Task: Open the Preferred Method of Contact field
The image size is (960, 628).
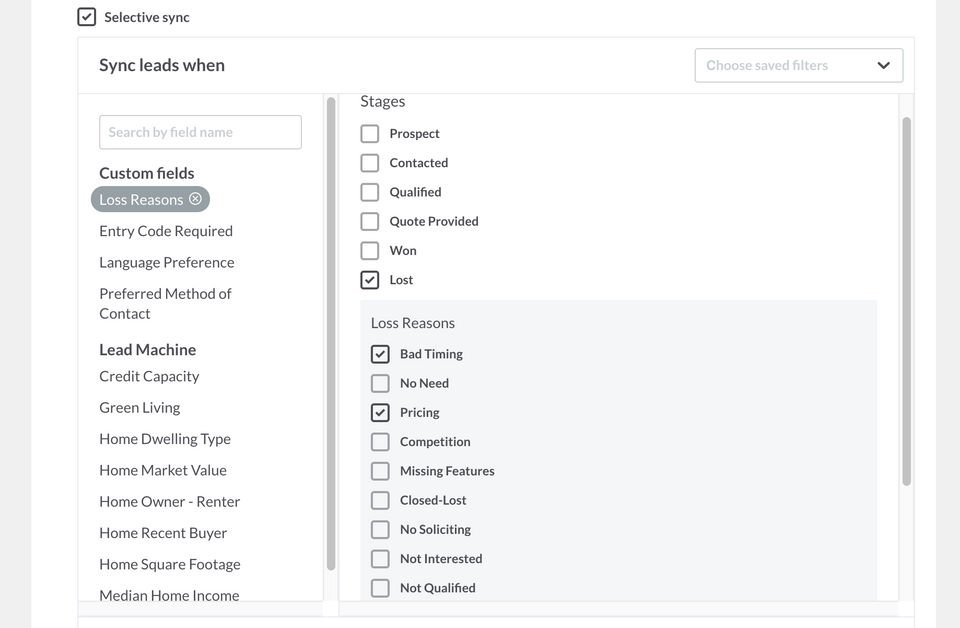Action: click(165, 304)
